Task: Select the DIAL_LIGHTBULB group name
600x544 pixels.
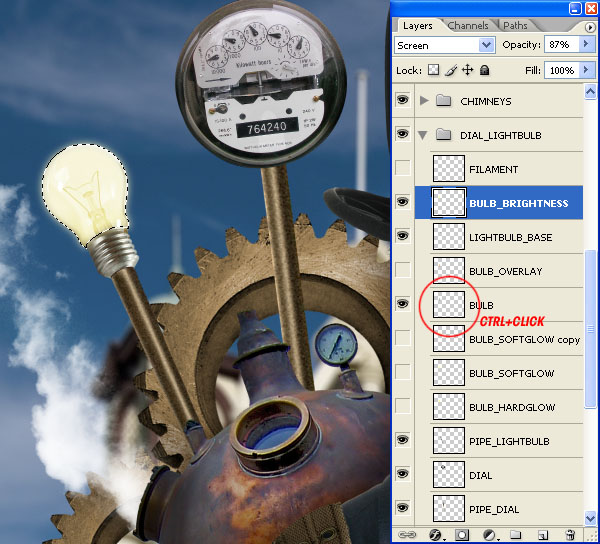Action: tap(501, 135)
